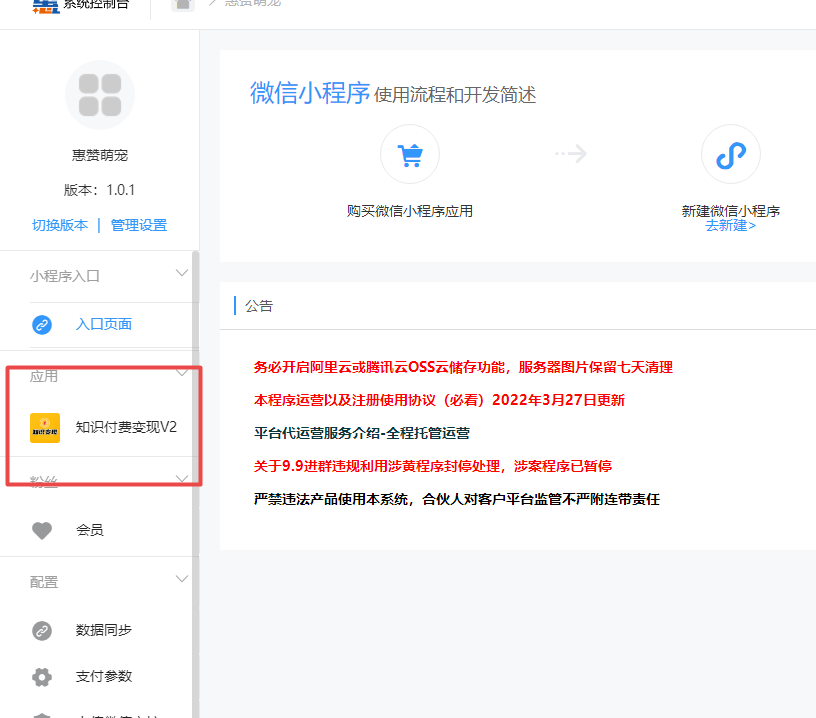Open the 本程序运营以及注册使用协议 announcement
Screen dimensions: 816x718
pos(439,400)
